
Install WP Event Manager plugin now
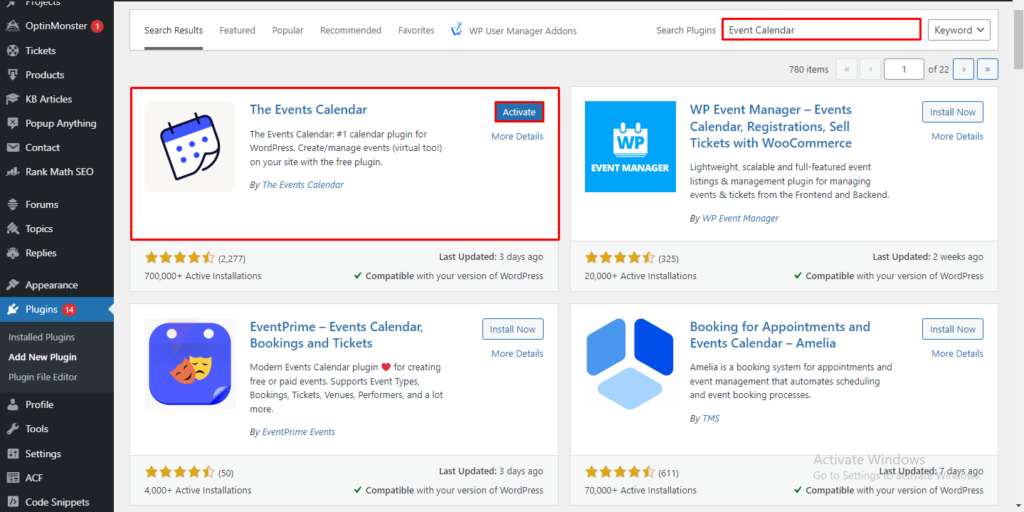pos(953,112)
